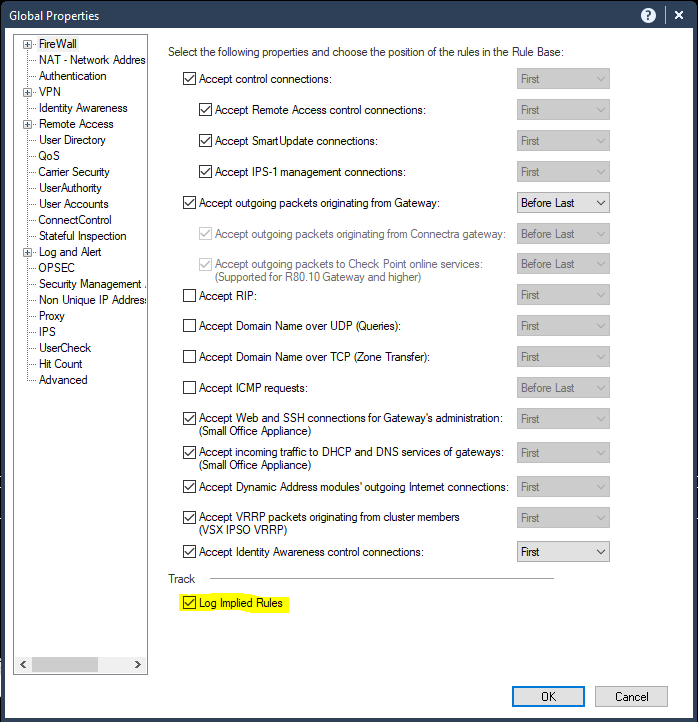
Task: Click the Cancel button
Action: [631, 696]
